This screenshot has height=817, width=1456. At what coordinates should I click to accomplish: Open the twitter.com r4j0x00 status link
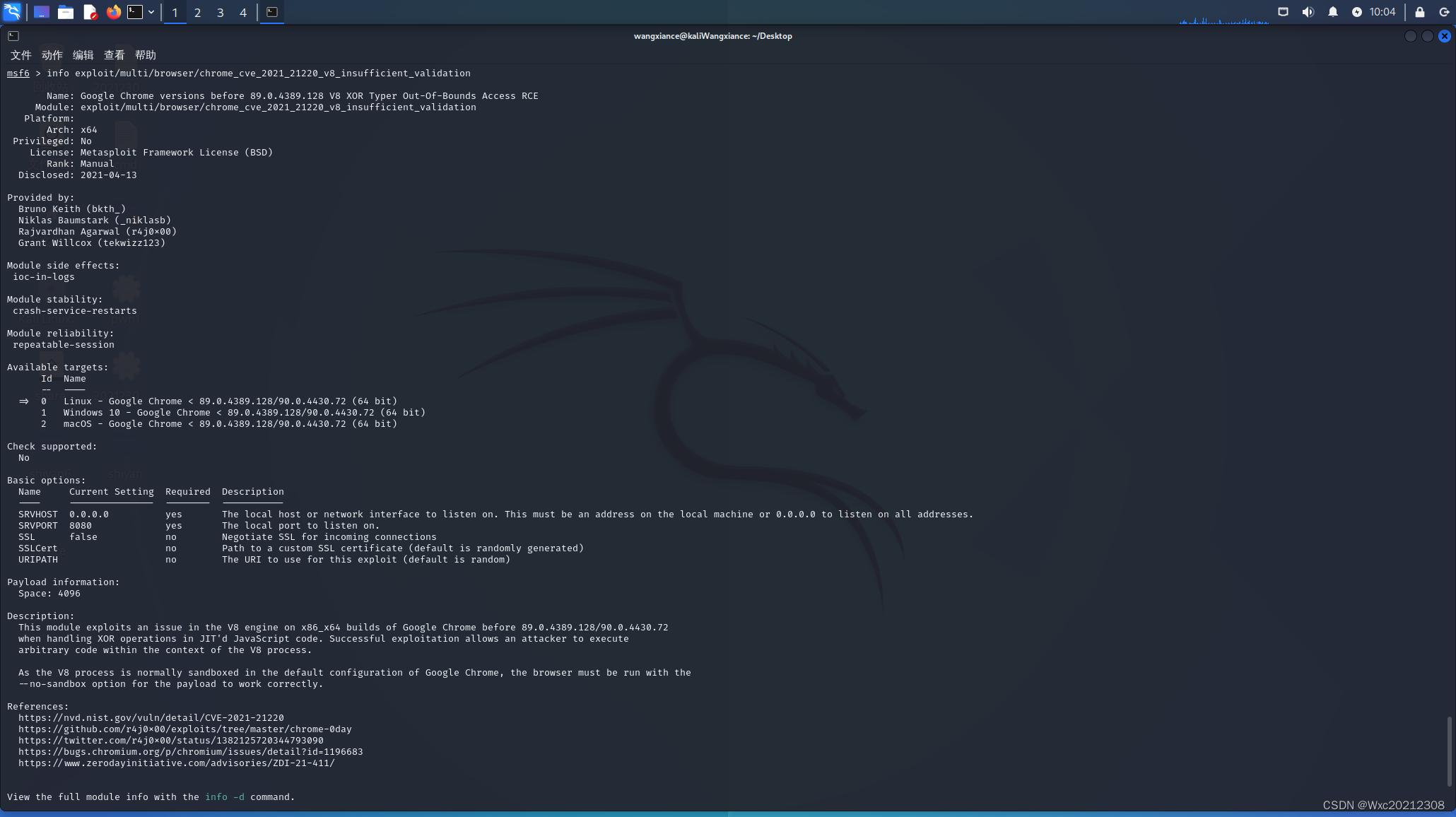pos(171,741)
